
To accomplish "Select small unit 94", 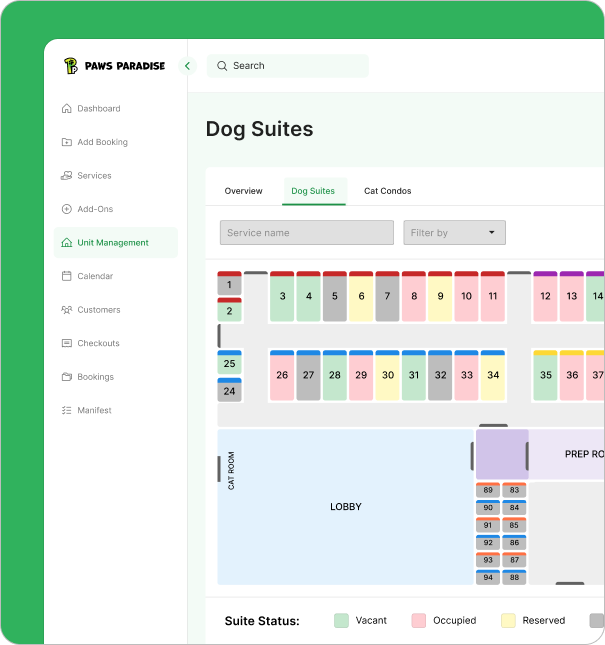I will 488,577.
